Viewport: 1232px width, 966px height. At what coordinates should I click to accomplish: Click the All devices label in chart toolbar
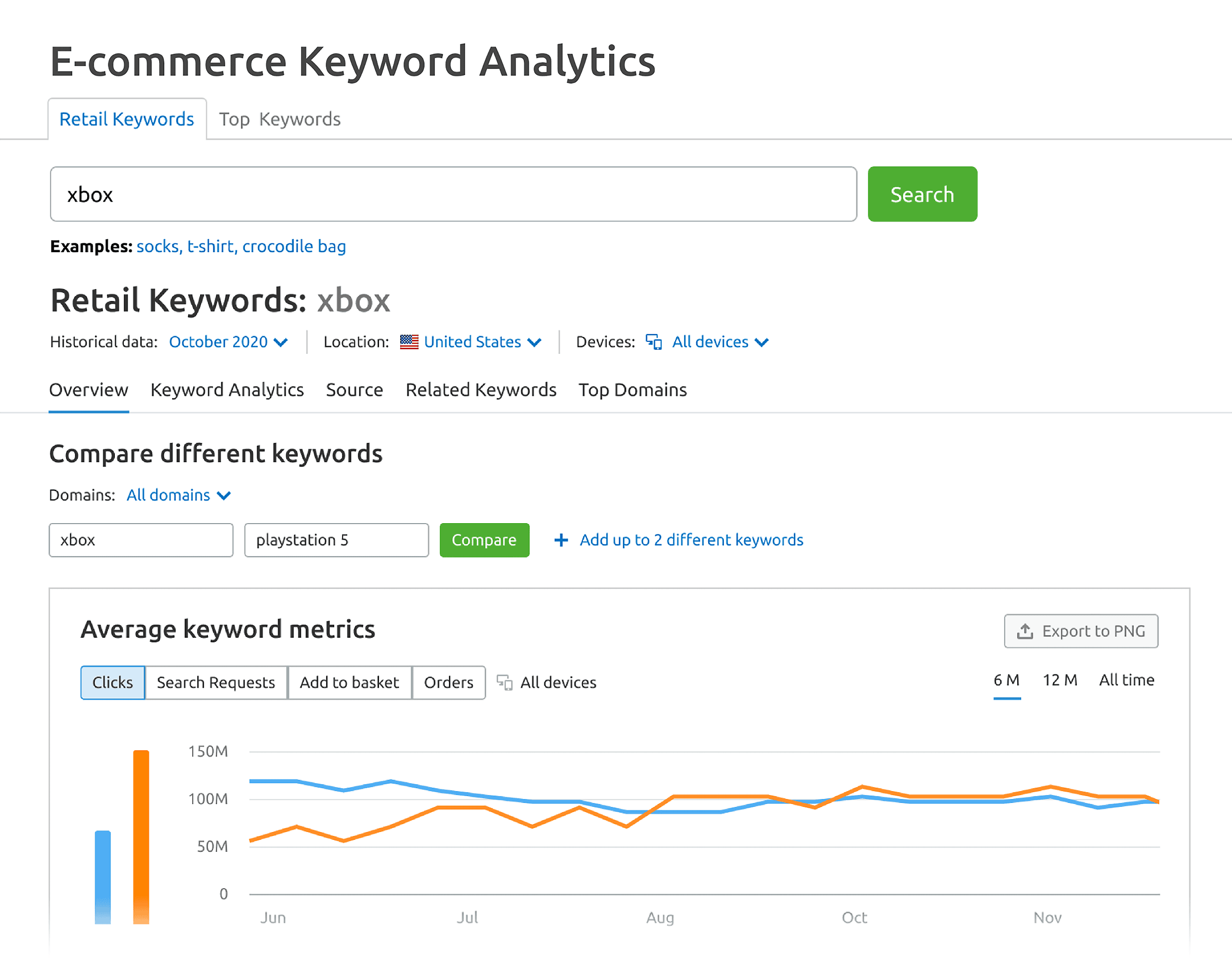pos(558,683)
